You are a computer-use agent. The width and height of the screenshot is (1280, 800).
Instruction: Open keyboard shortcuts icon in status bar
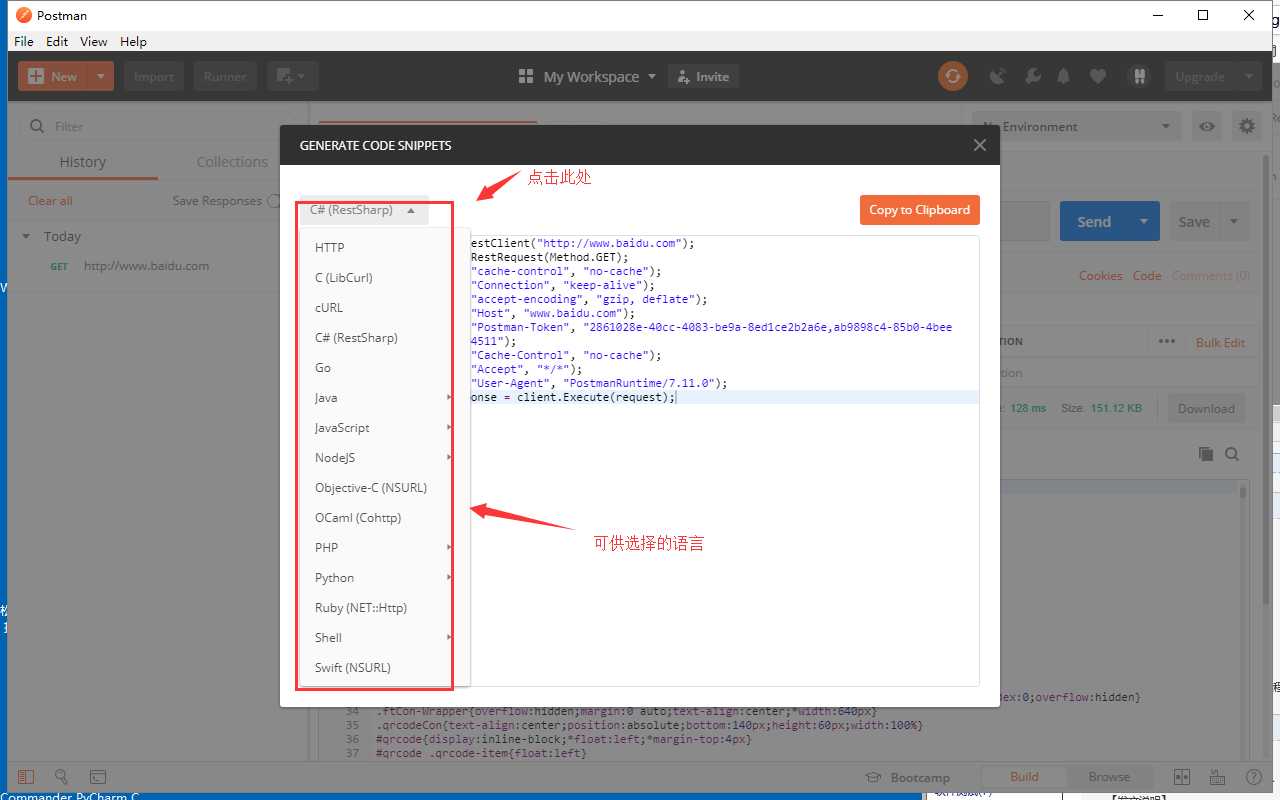pyautogui.click(x=1217, y=777)
